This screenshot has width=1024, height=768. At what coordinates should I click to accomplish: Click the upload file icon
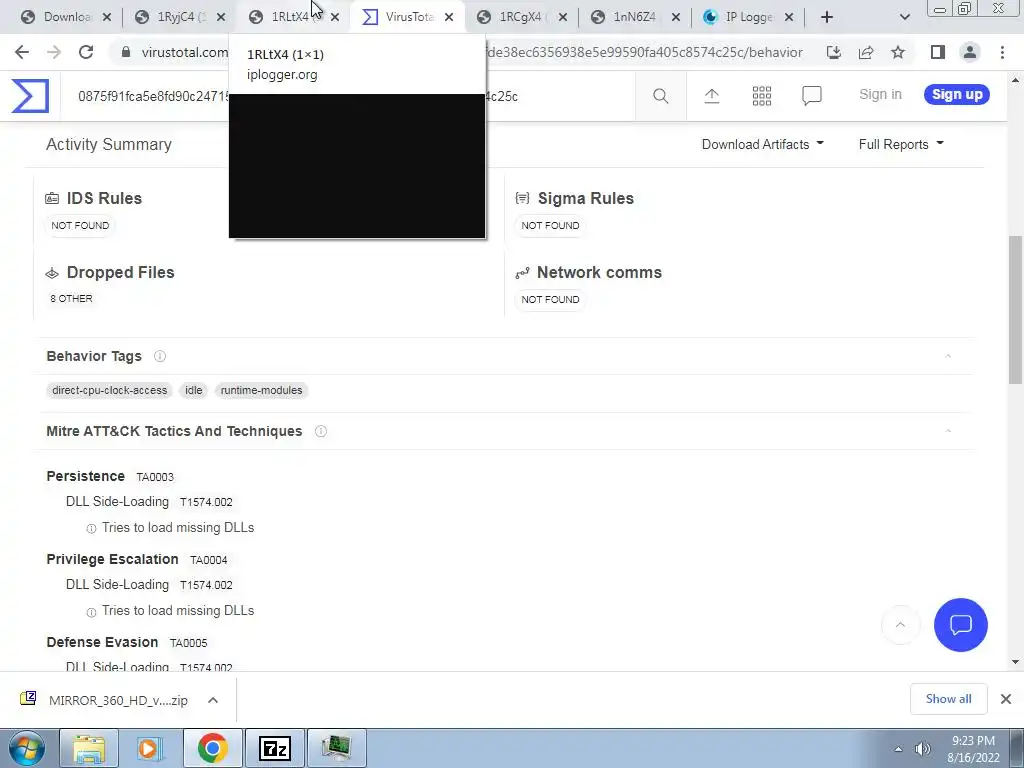[x=711, y=96]
